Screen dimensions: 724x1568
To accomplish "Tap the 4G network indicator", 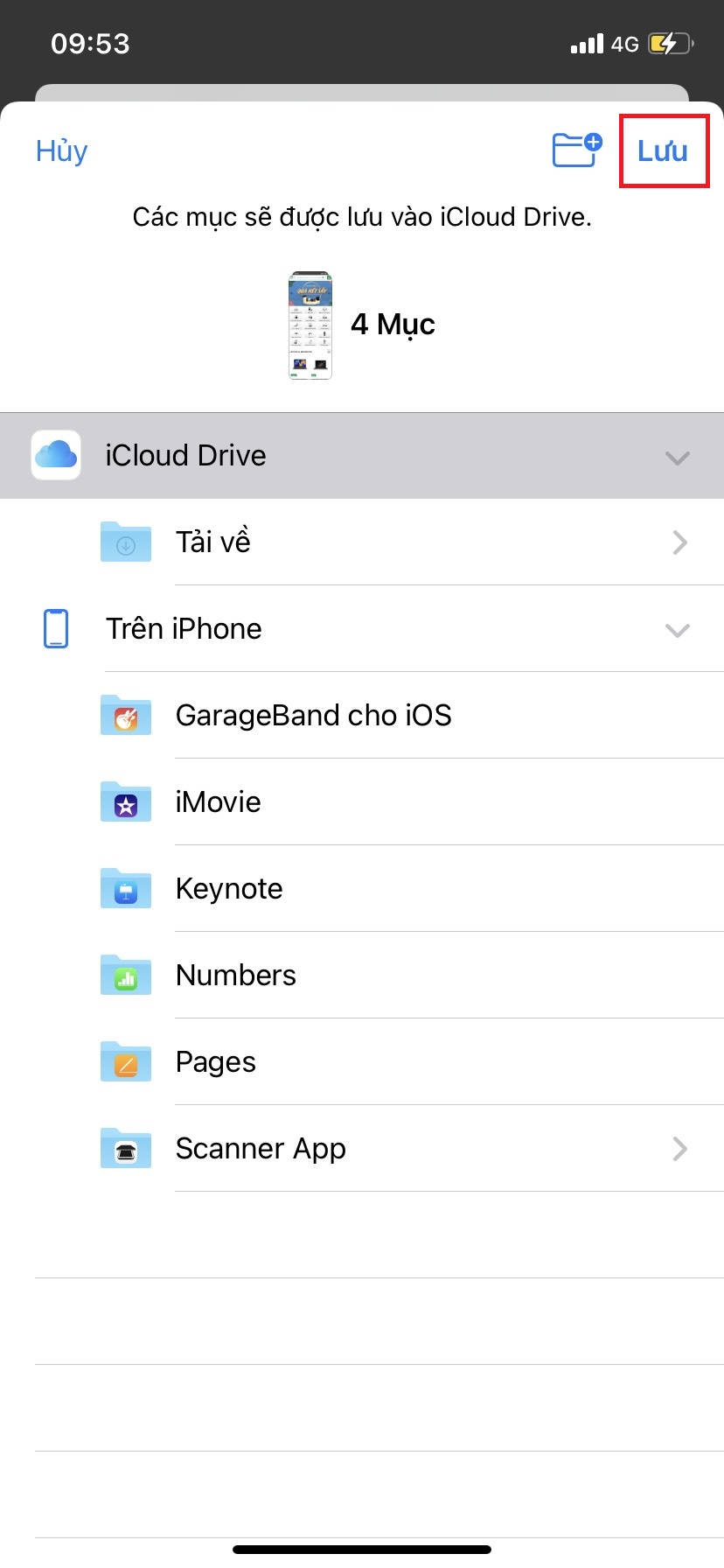I will (625, 44).
